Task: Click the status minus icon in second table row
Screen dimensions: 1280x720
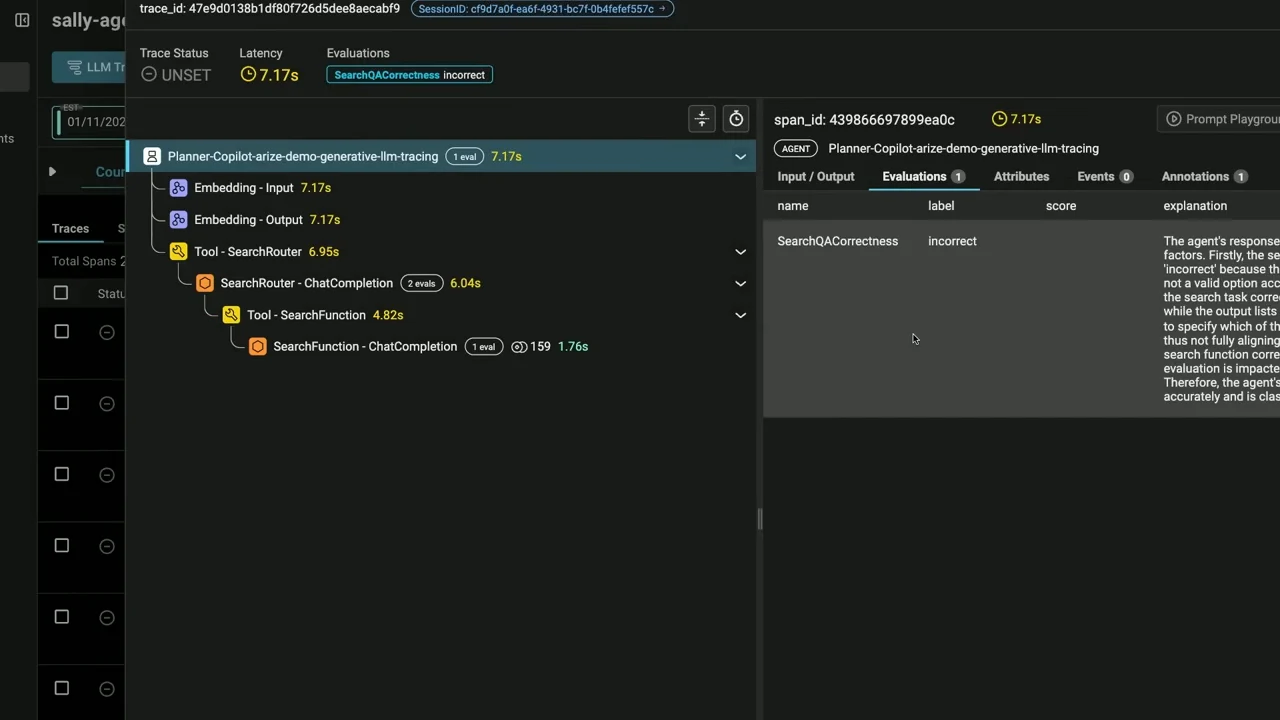Action: pos(107,403)
